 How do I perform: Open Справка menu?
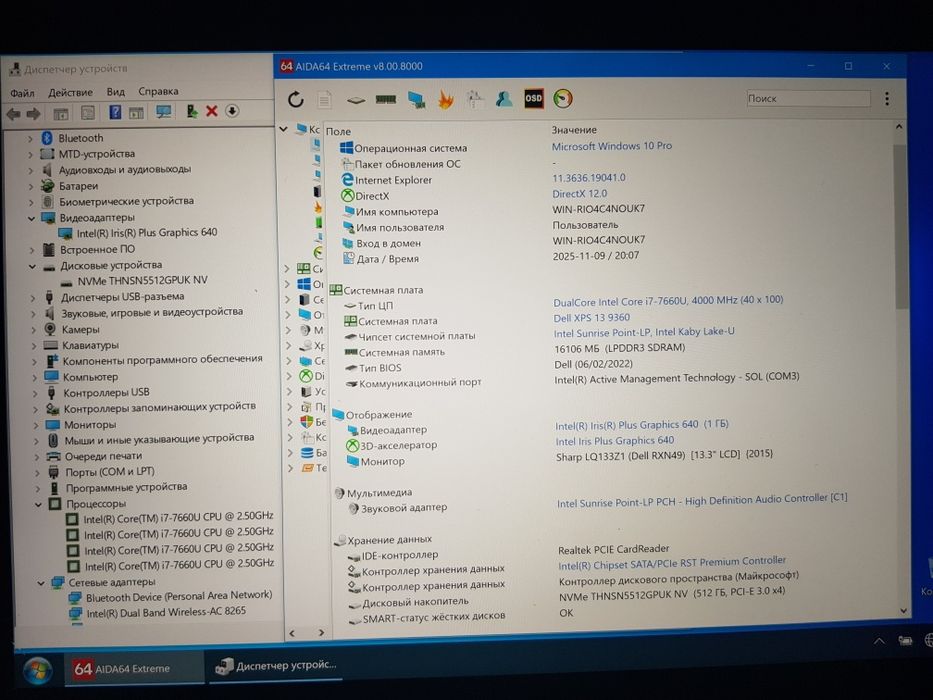pyautogui.click(x=158, y=91)
